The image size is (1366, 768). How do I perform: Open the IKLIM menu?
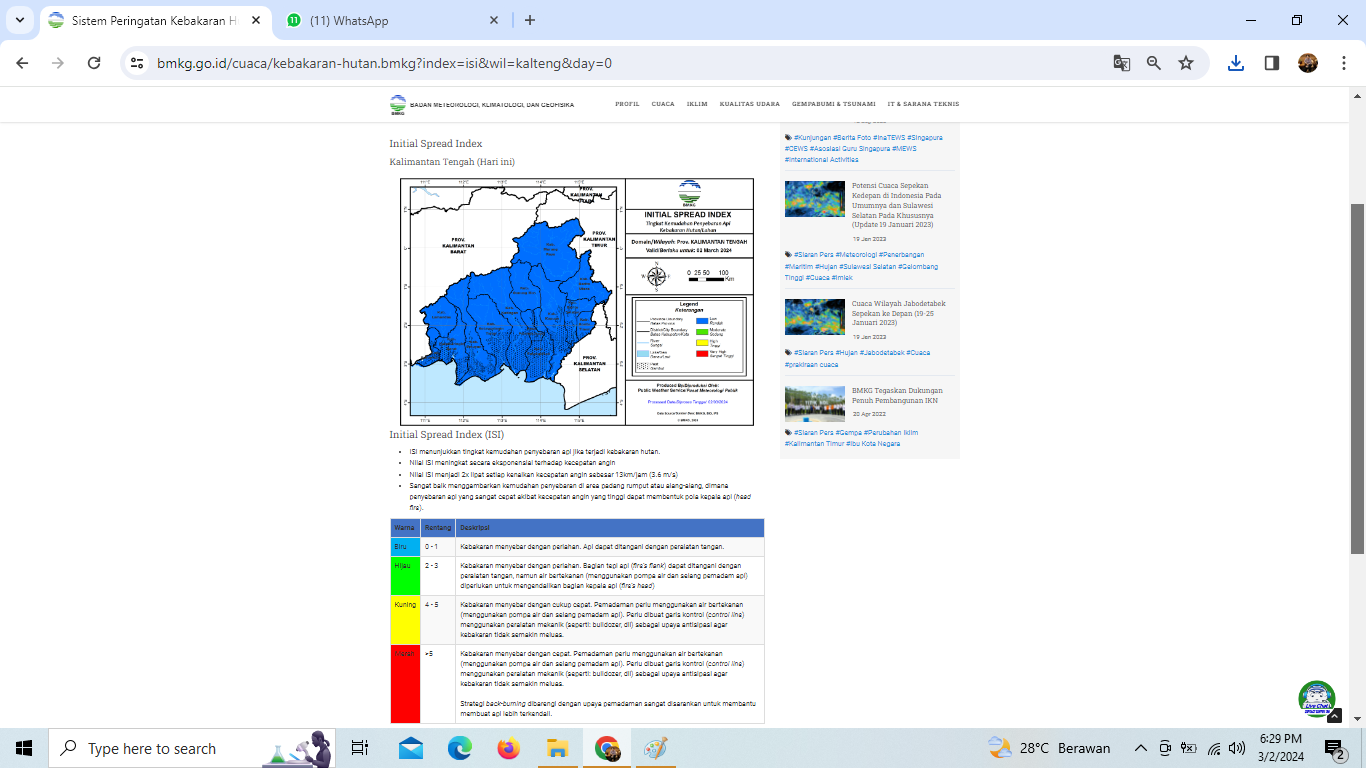coord(697,104)
